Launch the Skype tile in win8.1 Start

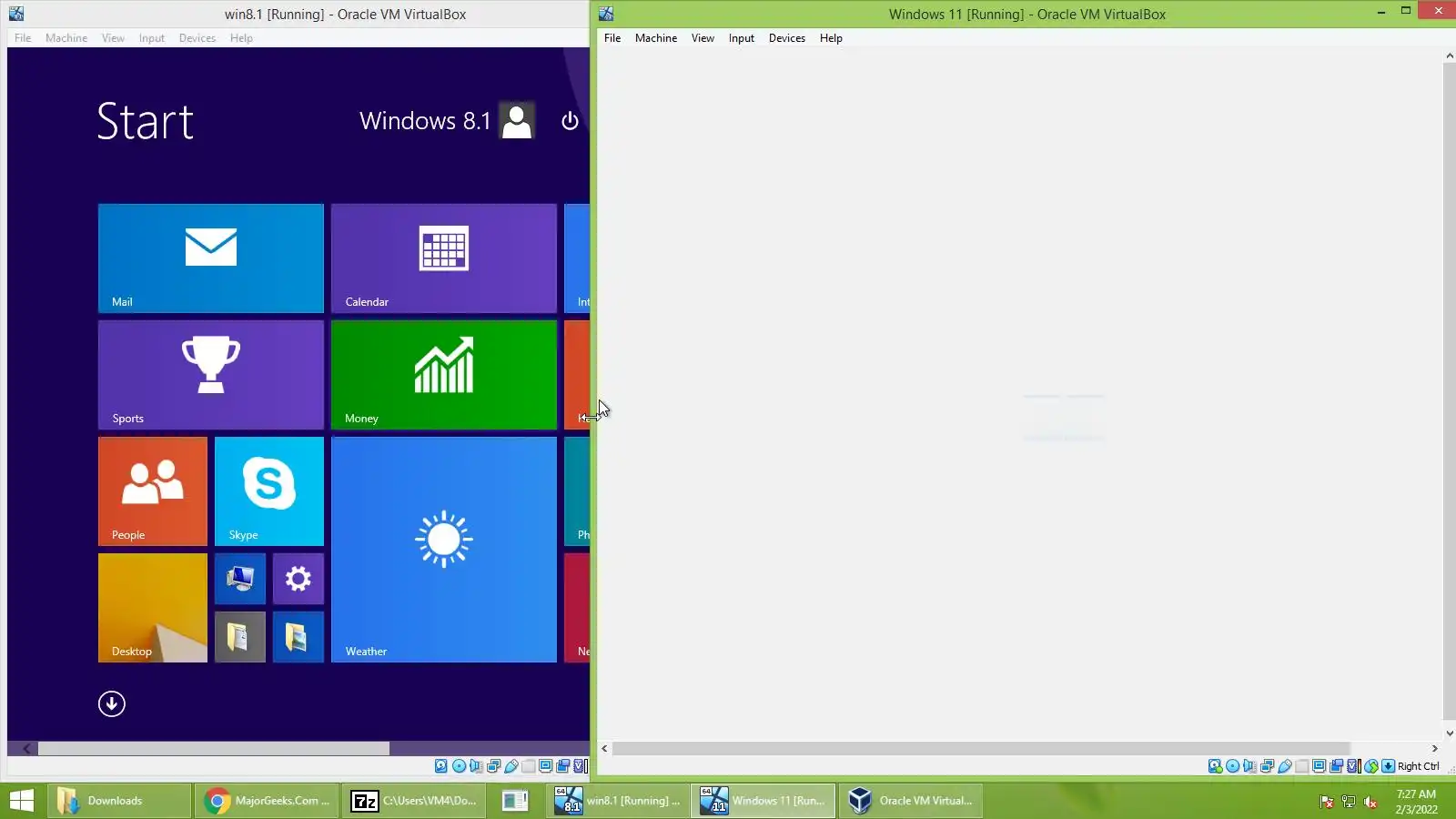269,491
